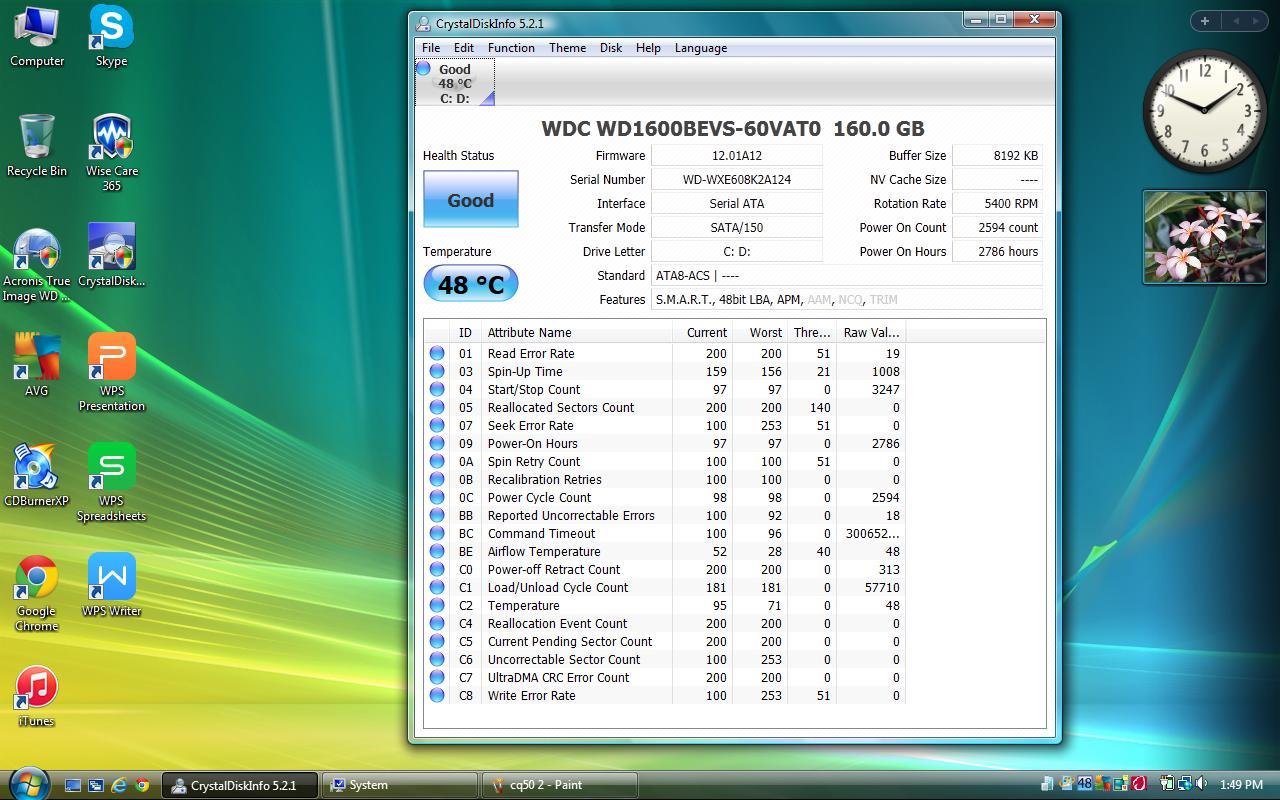Launch WPS Presentation shortcut

click(x=111, y=372)
